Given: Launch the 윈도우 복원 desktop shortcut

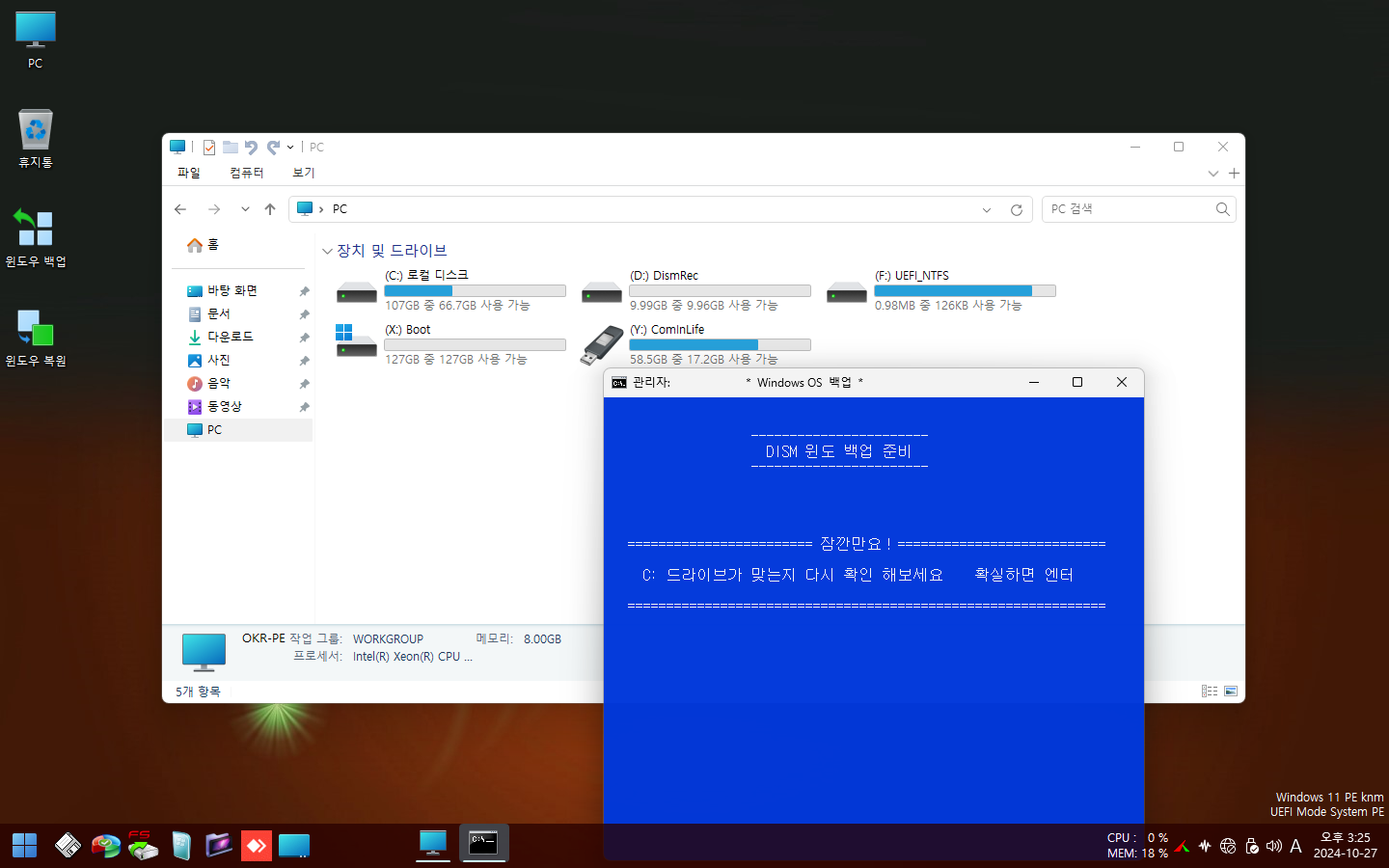Looking at the screenshot, I should [36, 338].
